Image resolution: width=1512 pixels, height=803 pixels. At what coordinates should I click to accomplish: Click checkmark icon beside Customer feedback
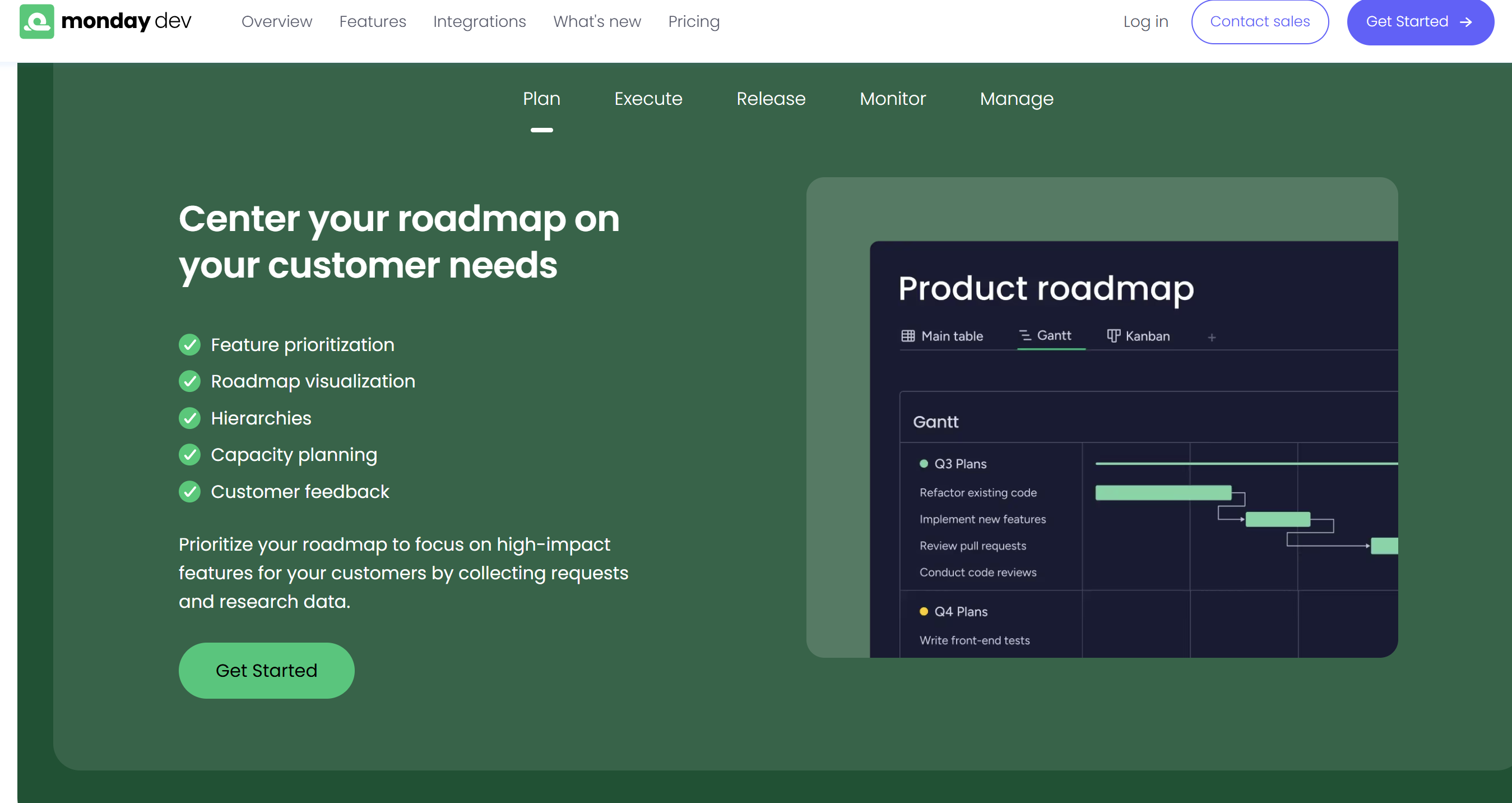tap(189, 492)
